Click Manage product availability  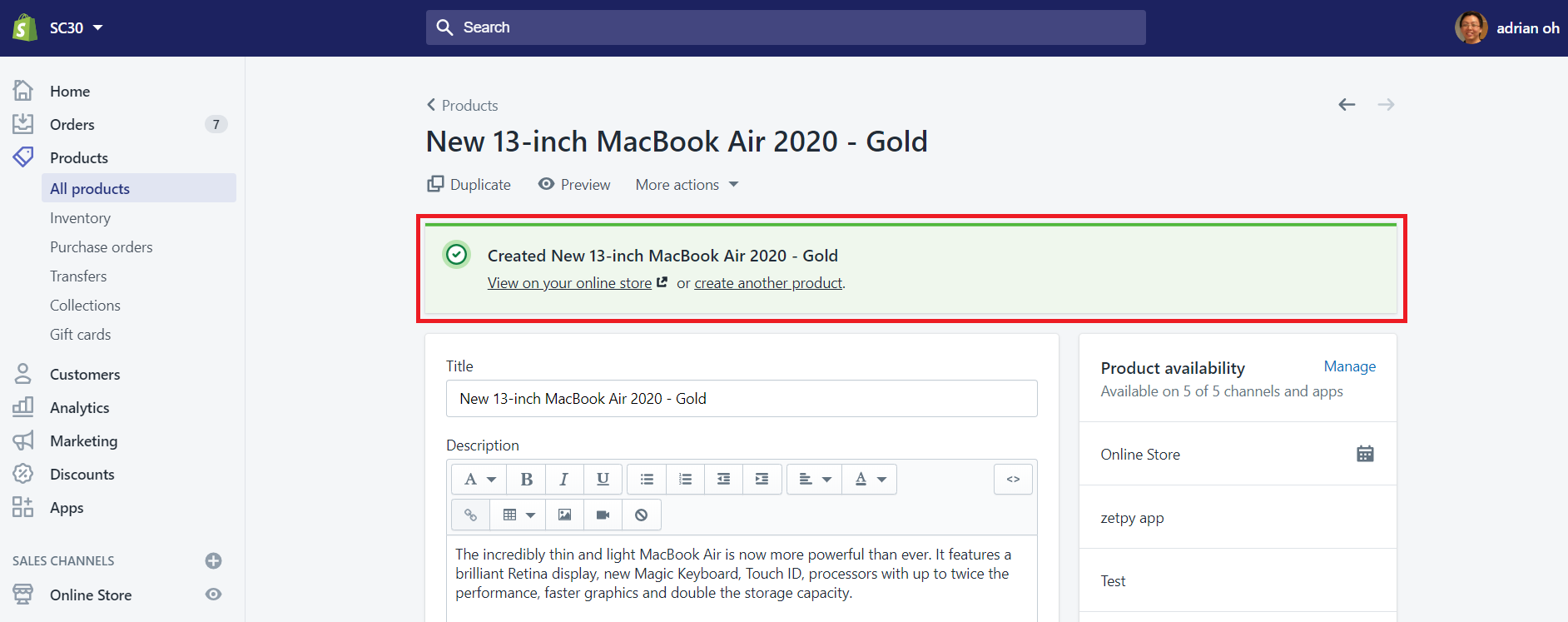coord(1349,366)
